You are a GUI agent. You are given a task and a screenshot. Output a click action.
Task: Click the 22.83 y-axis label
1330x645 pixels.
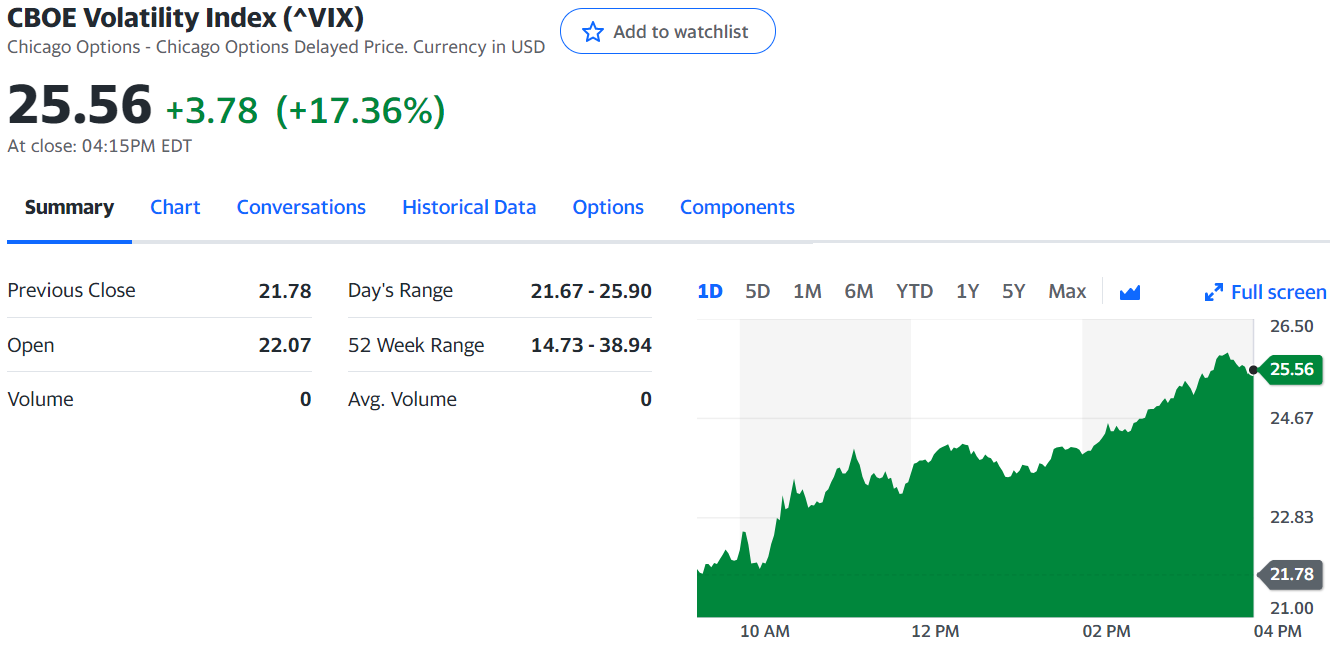coord(1291,517)
